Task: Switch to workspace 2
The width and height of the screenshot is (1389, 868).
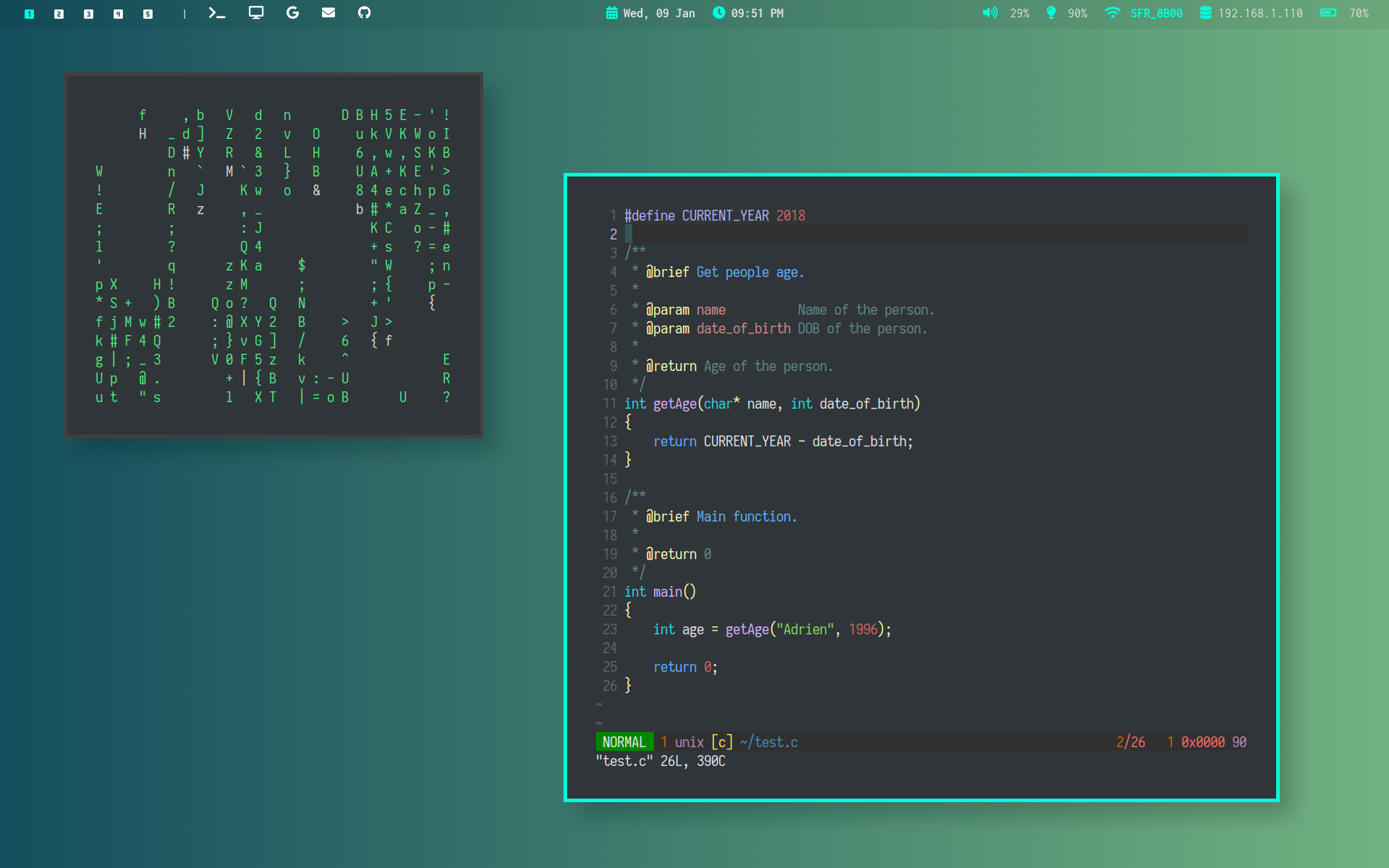Action: click(59, 14)
